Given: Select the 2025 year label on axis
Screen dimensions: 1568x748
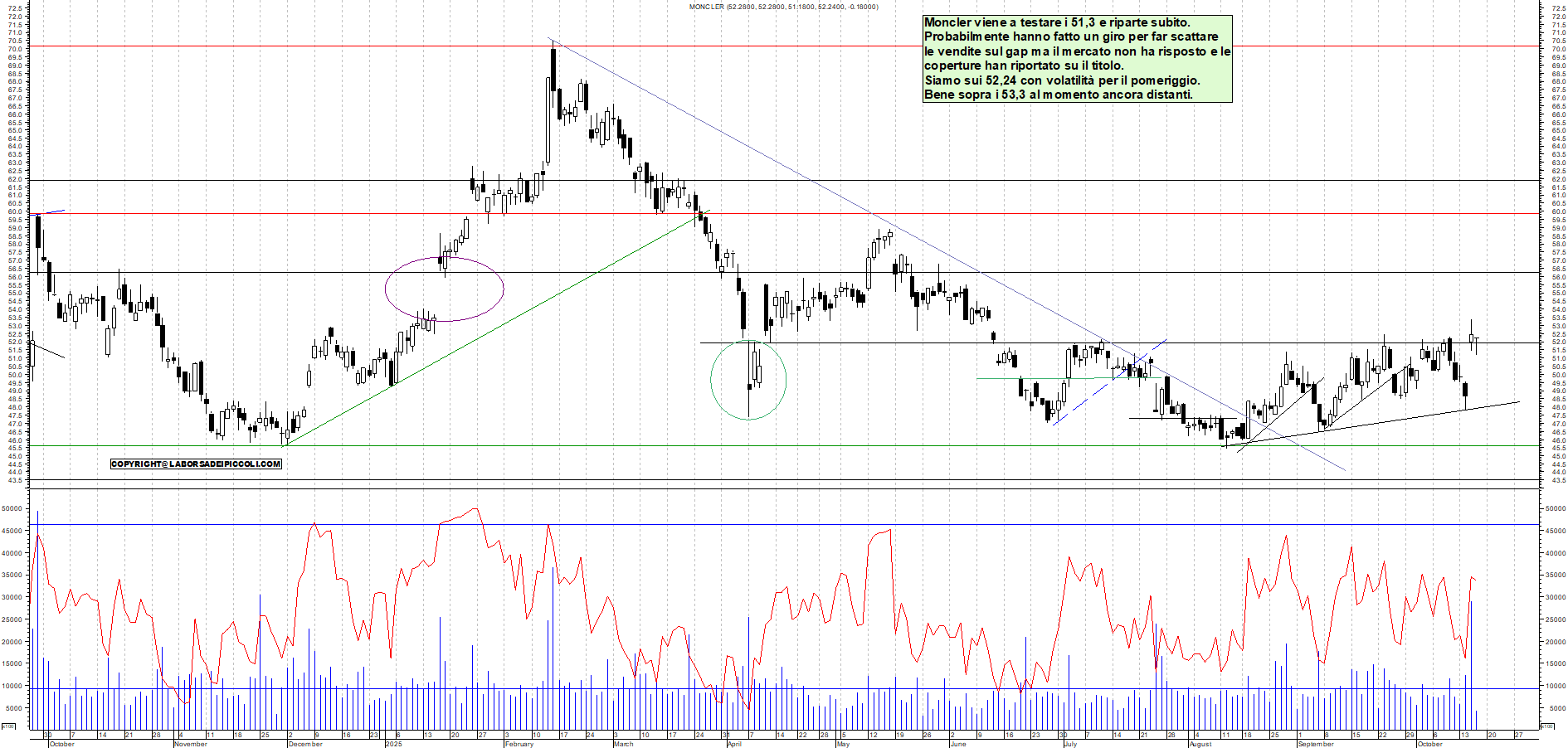Looking at the screenshot, I should click(x=394, y=744).
